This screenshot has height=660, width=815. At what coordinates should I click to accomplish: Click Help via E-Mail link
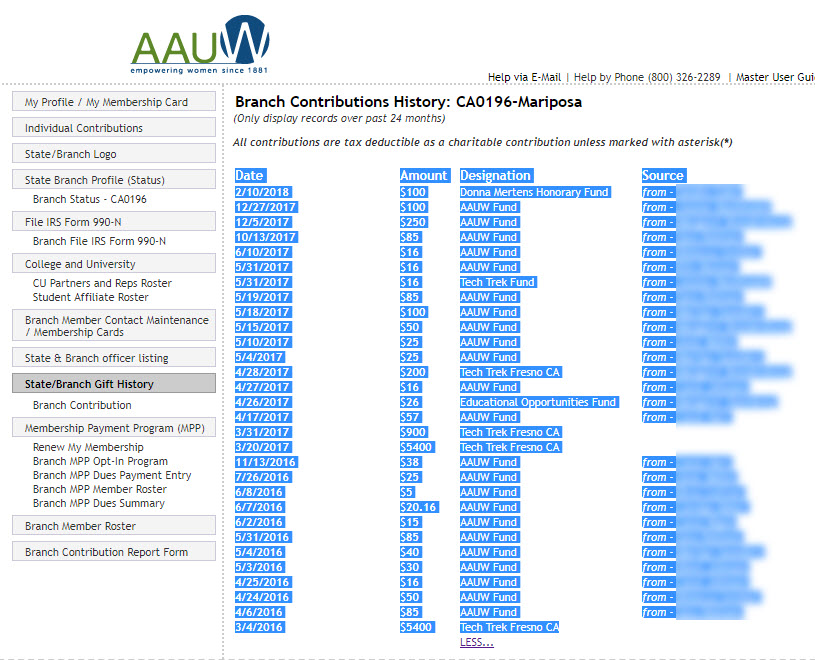[x=524, y=77]
